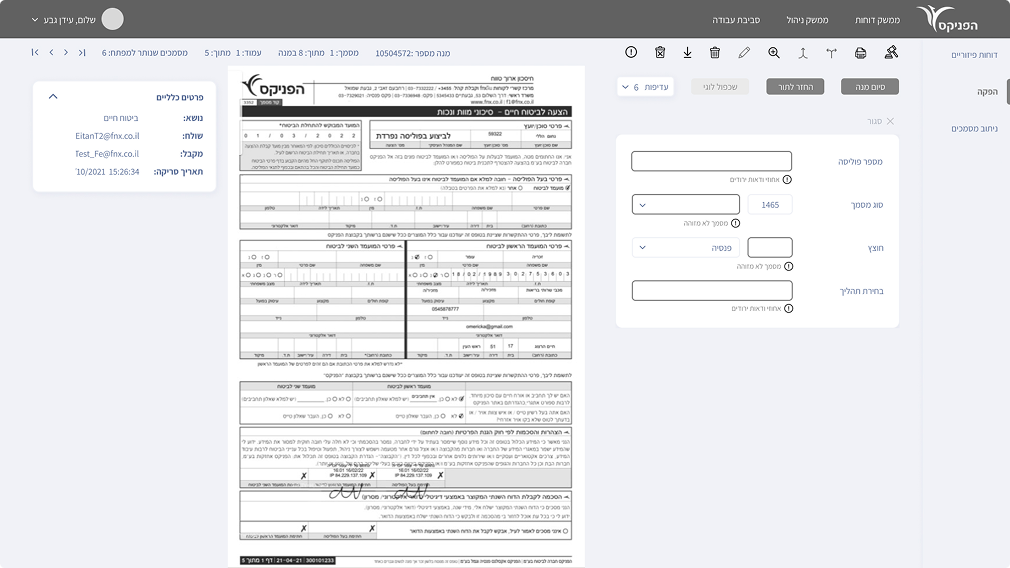Click the download arrow icon
The image size is (1010, 568).
[x=688, y=52]
